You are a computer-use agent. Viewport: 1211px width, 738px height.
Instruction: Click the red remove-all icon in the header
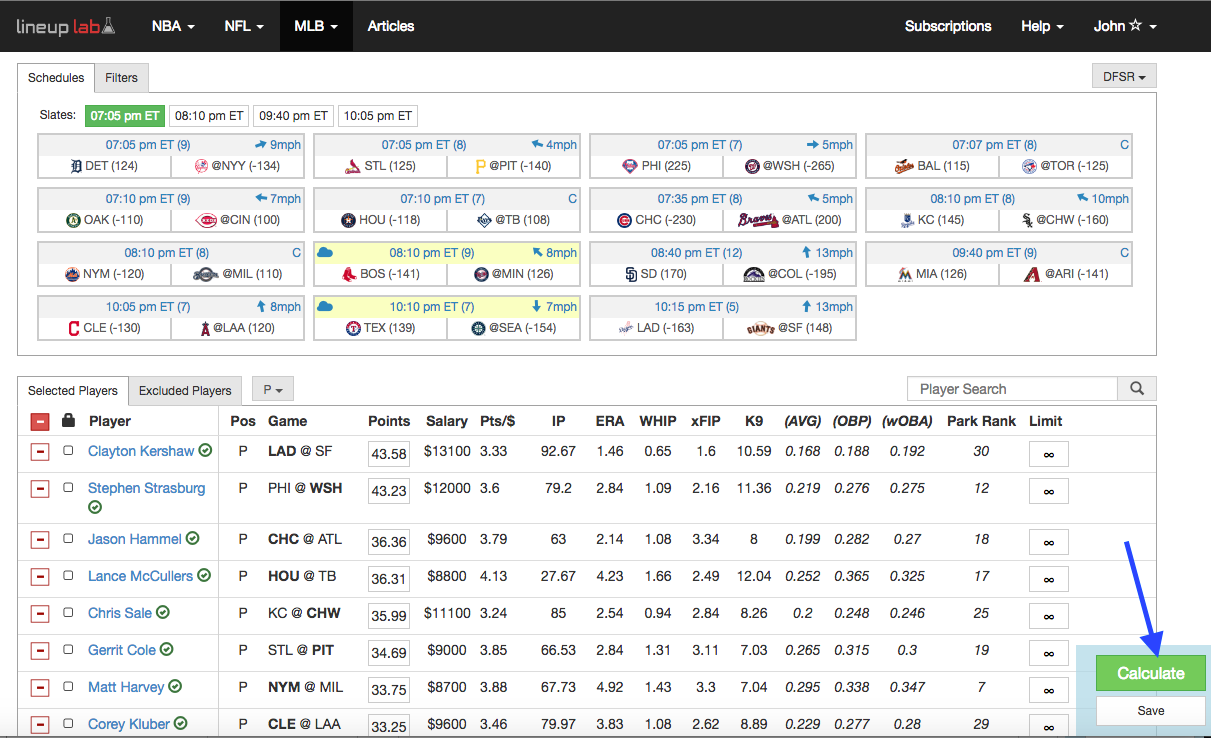point(39,421)
